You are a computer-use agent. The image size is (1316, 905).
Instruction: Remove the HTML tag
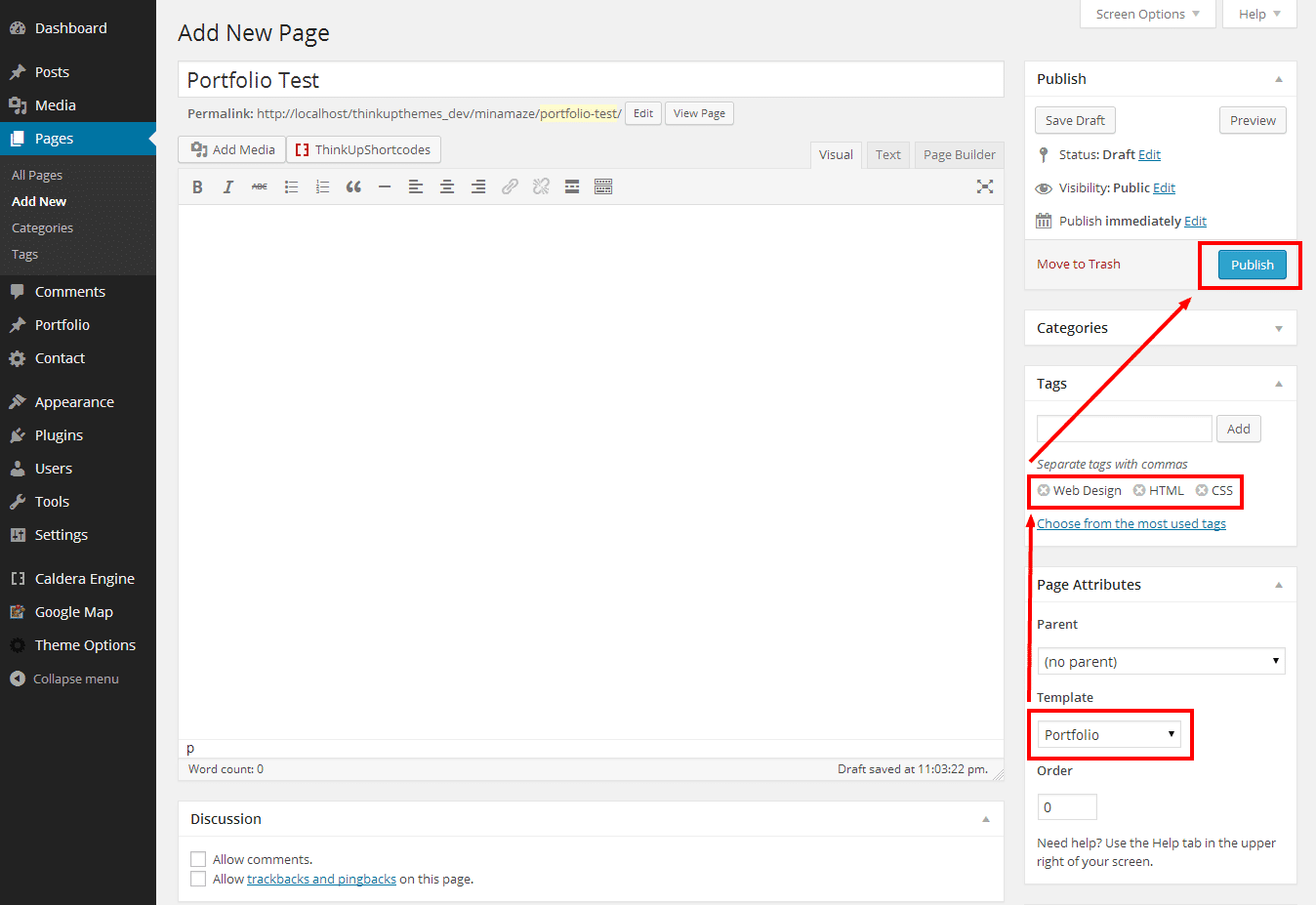1139,490
